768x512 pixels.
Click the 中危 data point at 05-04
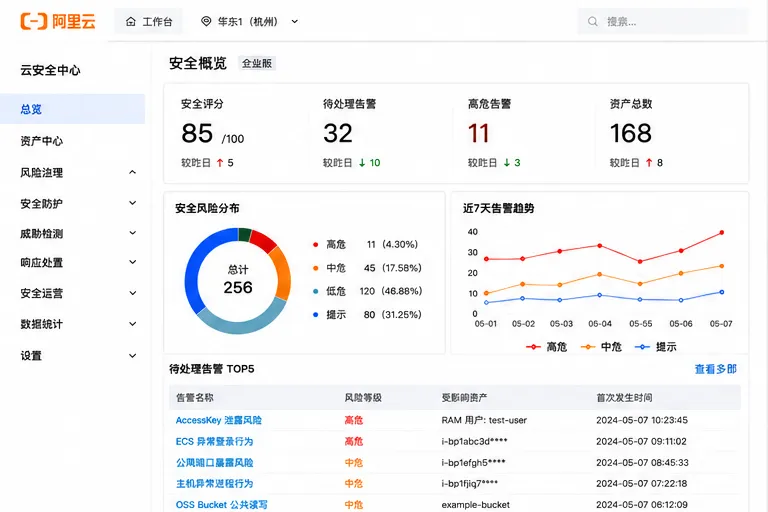600,274
